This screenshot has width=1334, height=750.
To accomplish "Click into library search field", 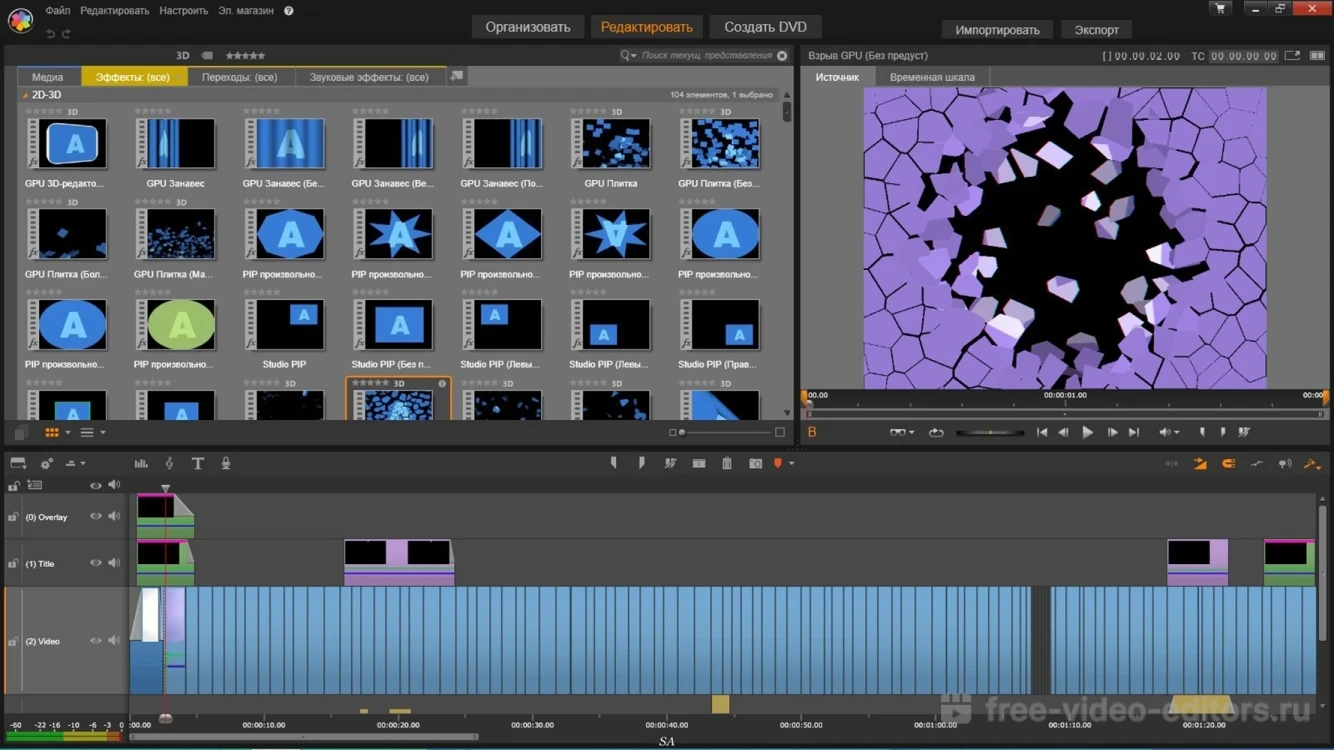I will point(707,56).
